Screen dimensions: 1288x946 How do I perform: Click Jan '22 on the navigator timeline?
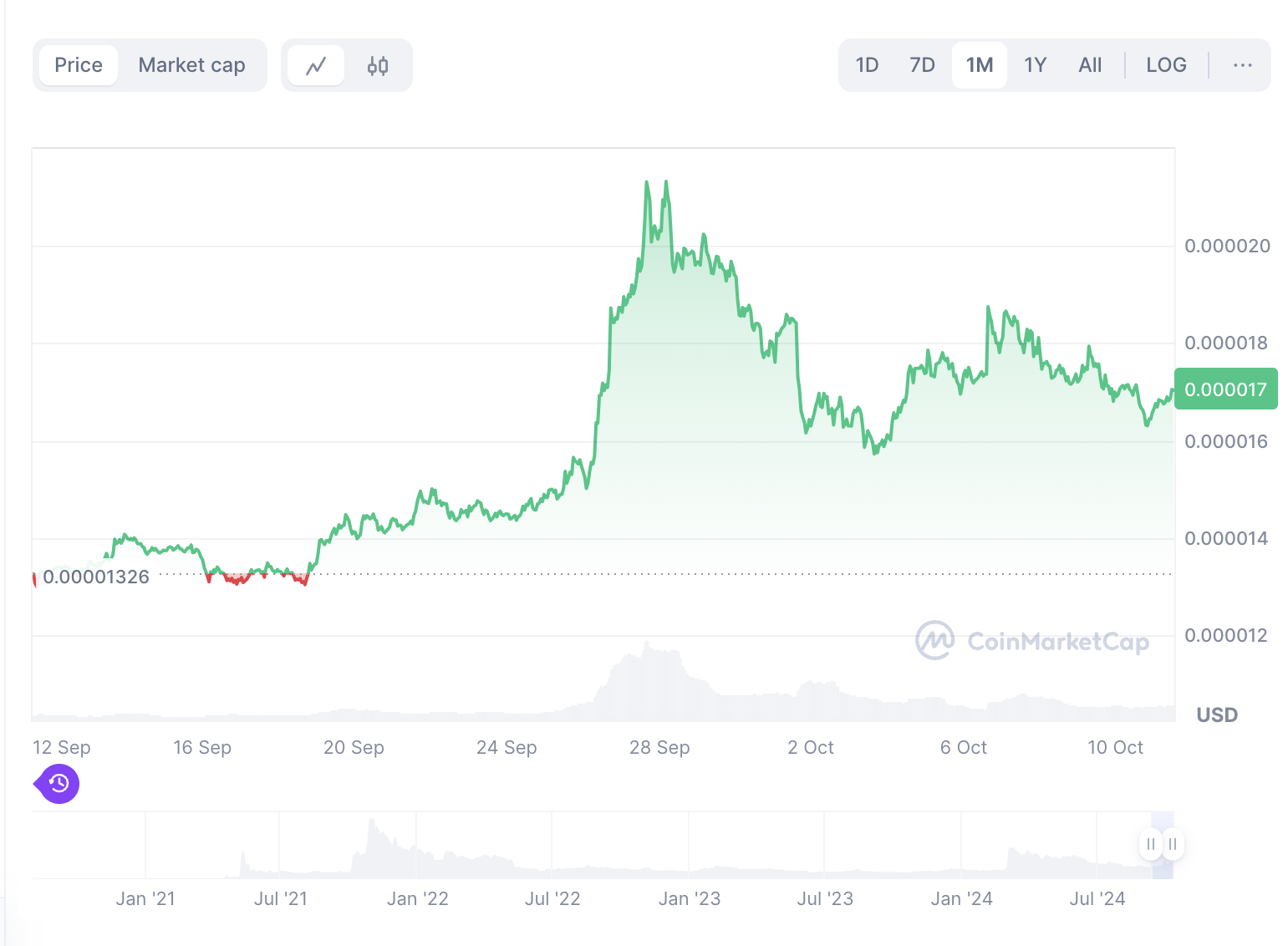point(418,898)
